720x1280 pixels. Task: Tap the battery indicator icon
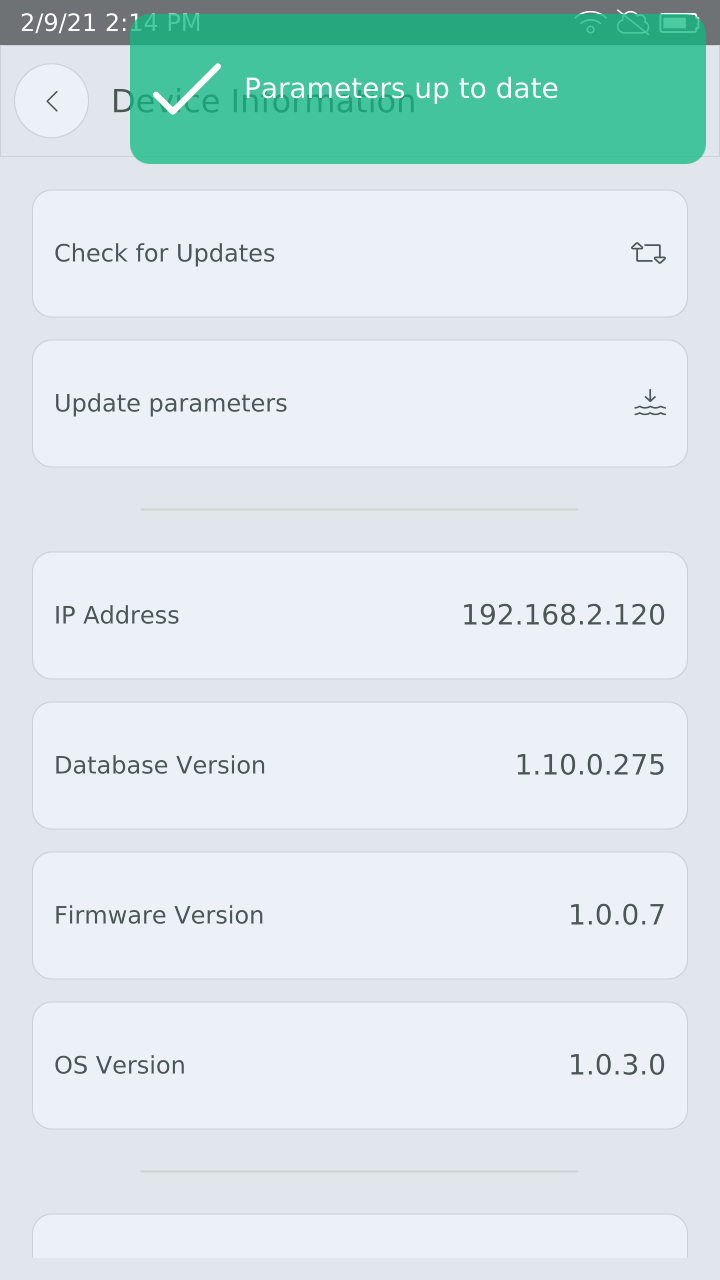pyautogui.click(x=679, y=22)
